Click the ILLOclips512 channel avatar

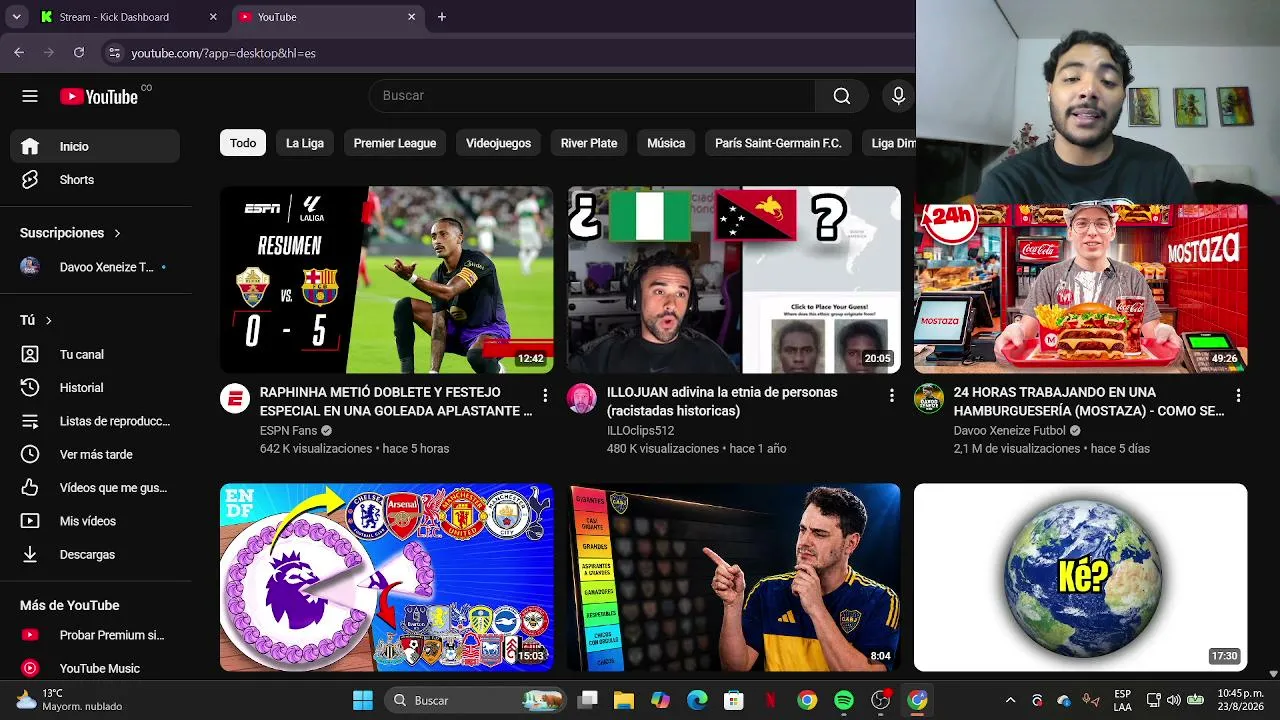[582, 399]
